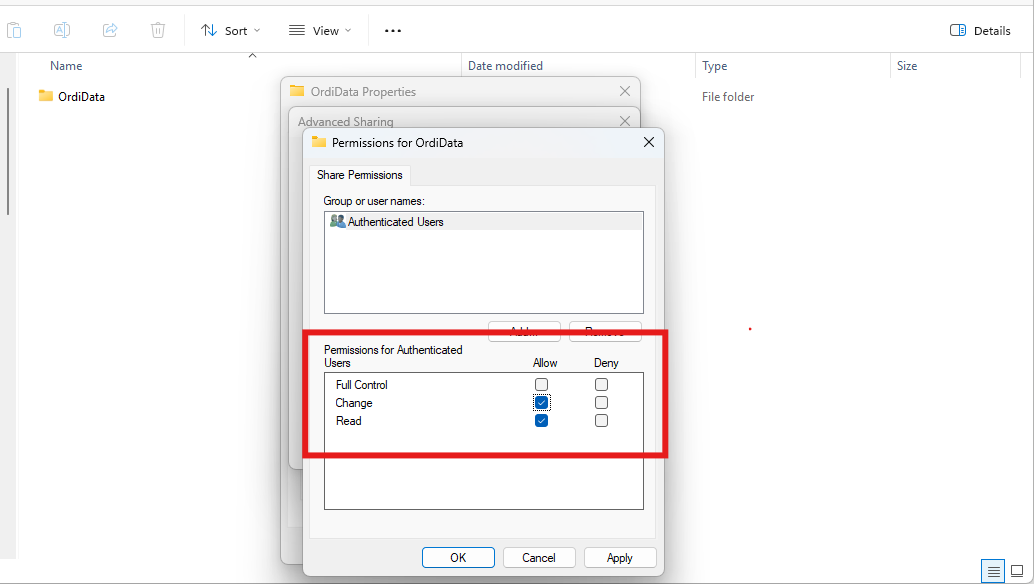Switch to details list view icon
This screenshot has height=584, width=1034.
(993, 571)
